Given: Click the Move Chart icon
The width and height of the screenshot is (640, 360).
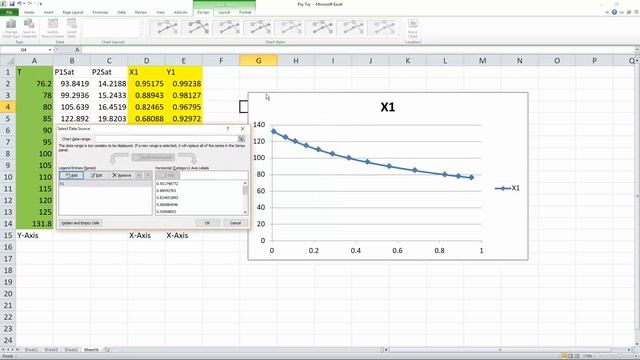Looking at the screenshot, I should [x=413, y=29].
